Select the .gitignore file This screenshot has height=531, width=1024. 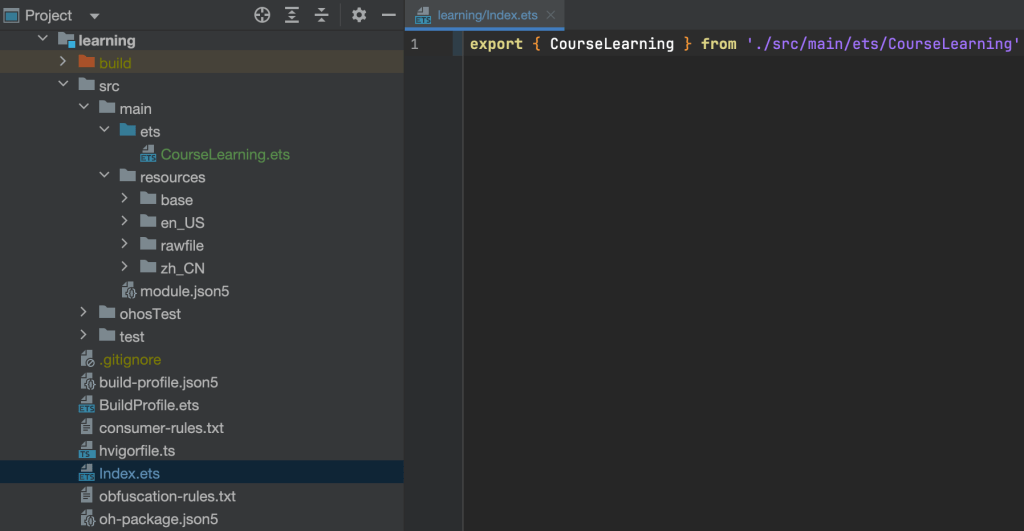(x=130, y=360)
